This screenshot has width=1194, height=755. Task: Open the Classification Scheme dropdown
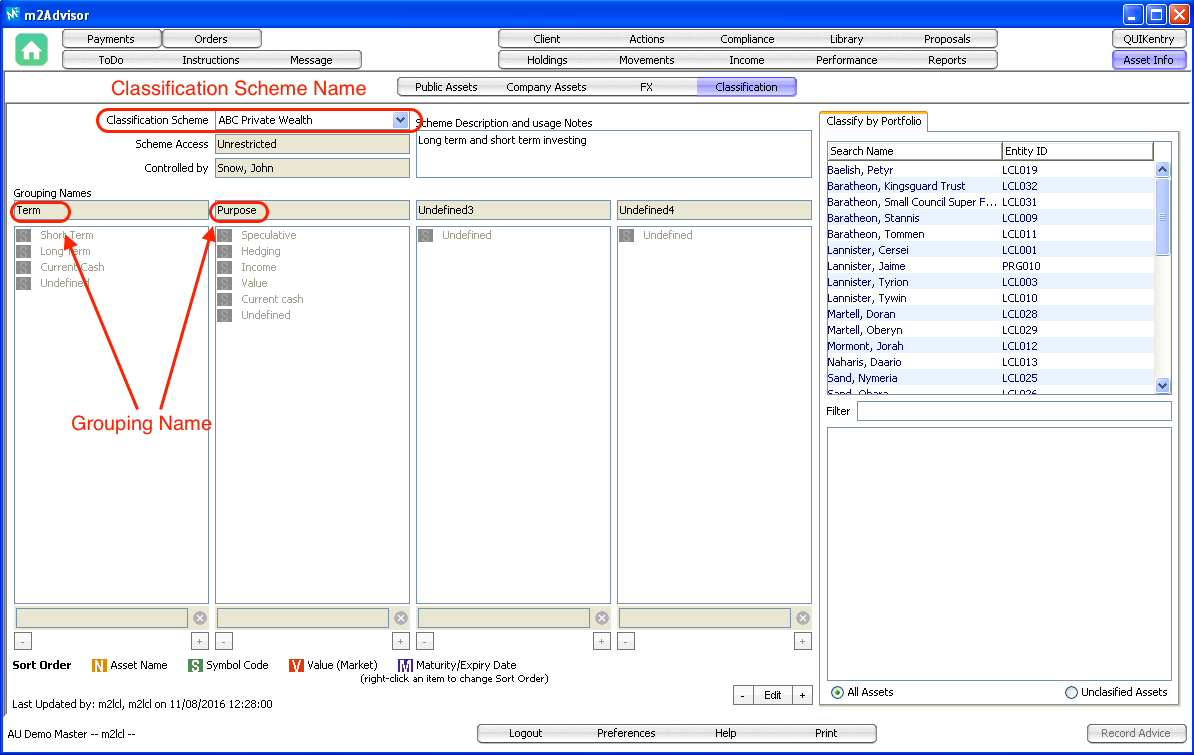click(400, 120)
